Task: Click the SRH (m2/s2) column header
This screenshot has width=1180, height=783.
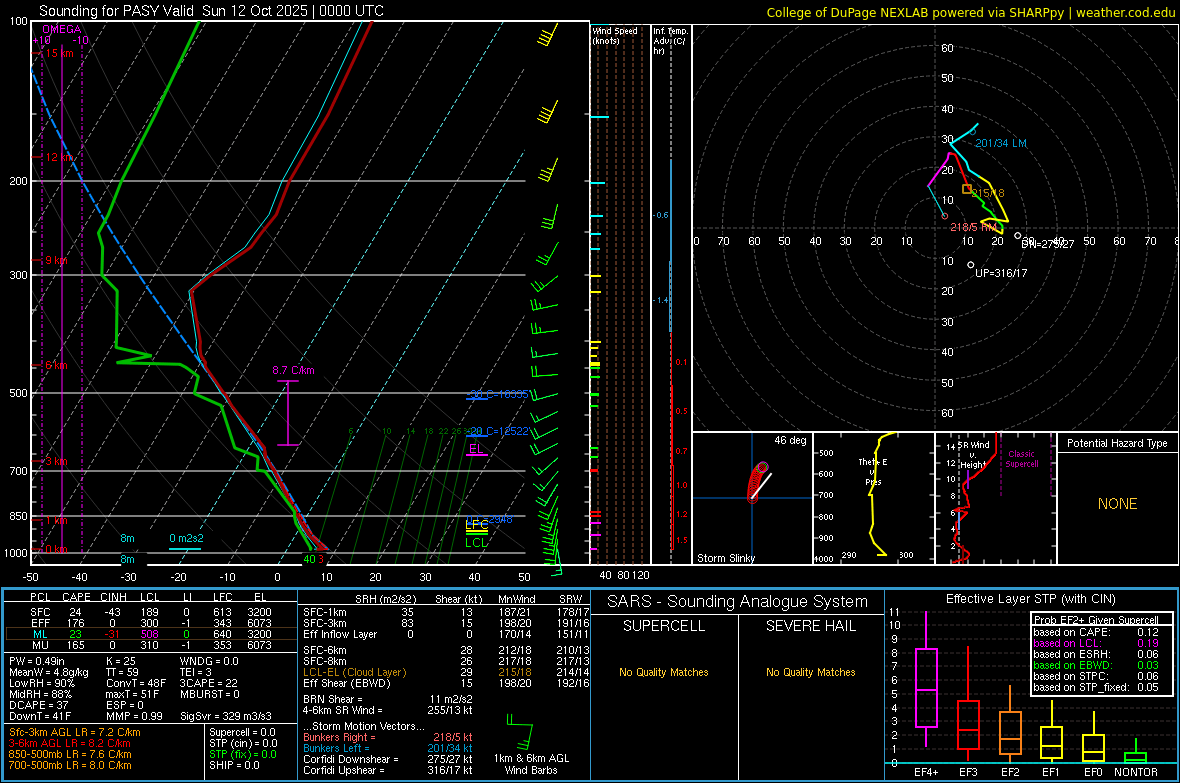Action: tap(385, 599)
